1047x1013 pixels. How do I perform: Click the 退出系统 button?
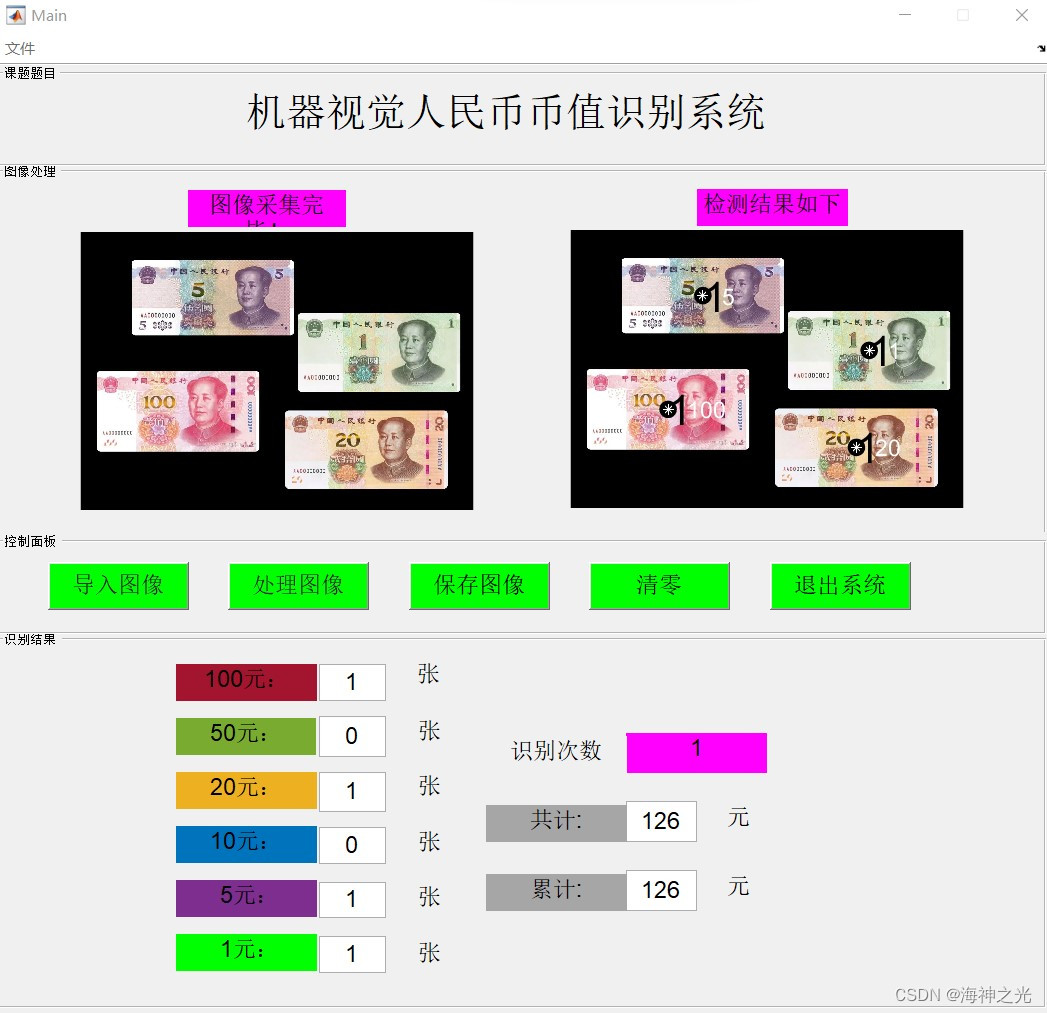click(841, 586)
